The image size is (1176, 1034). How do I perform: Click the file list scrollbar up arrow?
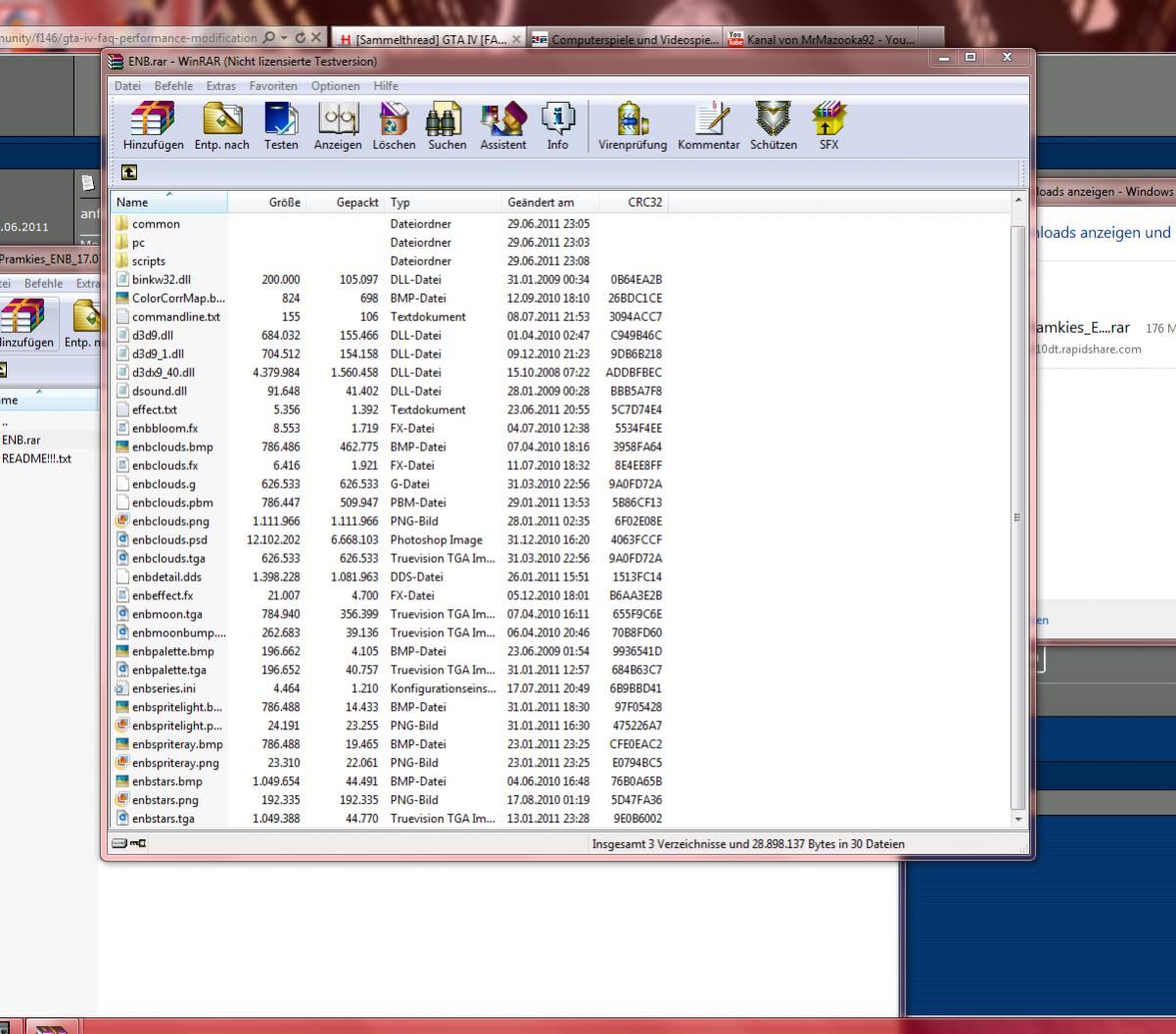point(1019,201)
